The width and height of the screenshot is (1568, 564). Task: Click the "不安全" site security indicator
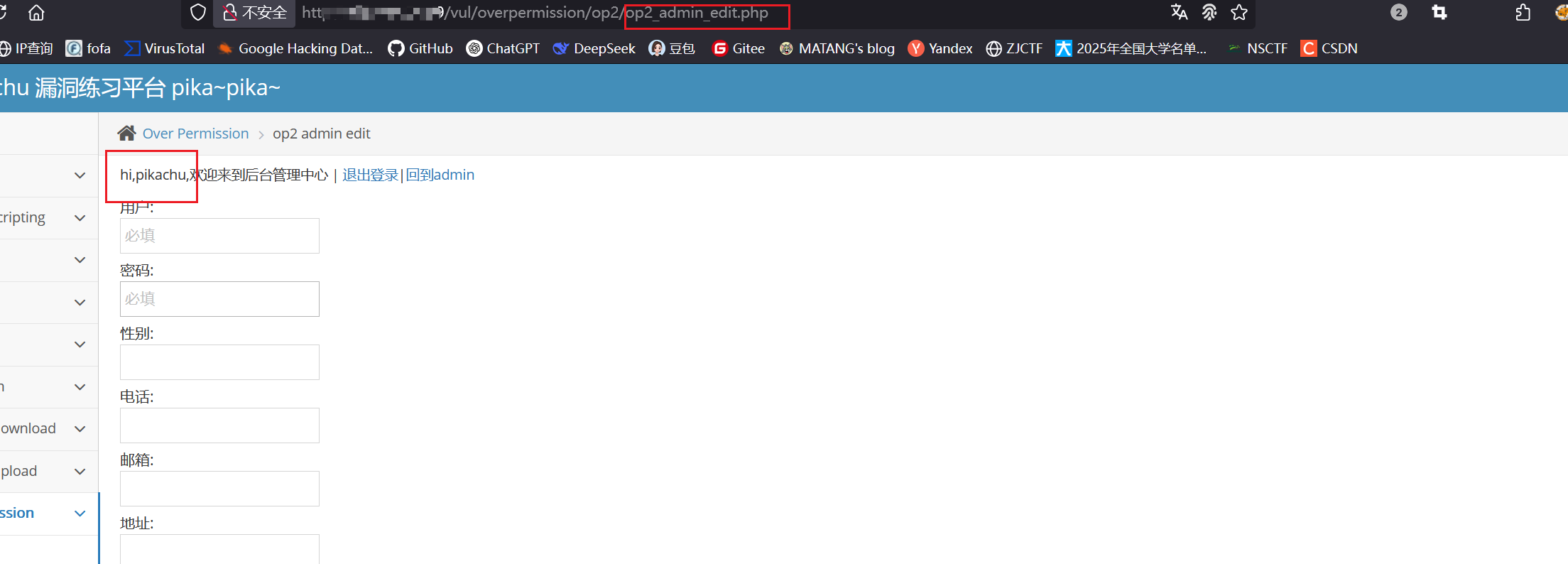point(254,13)
